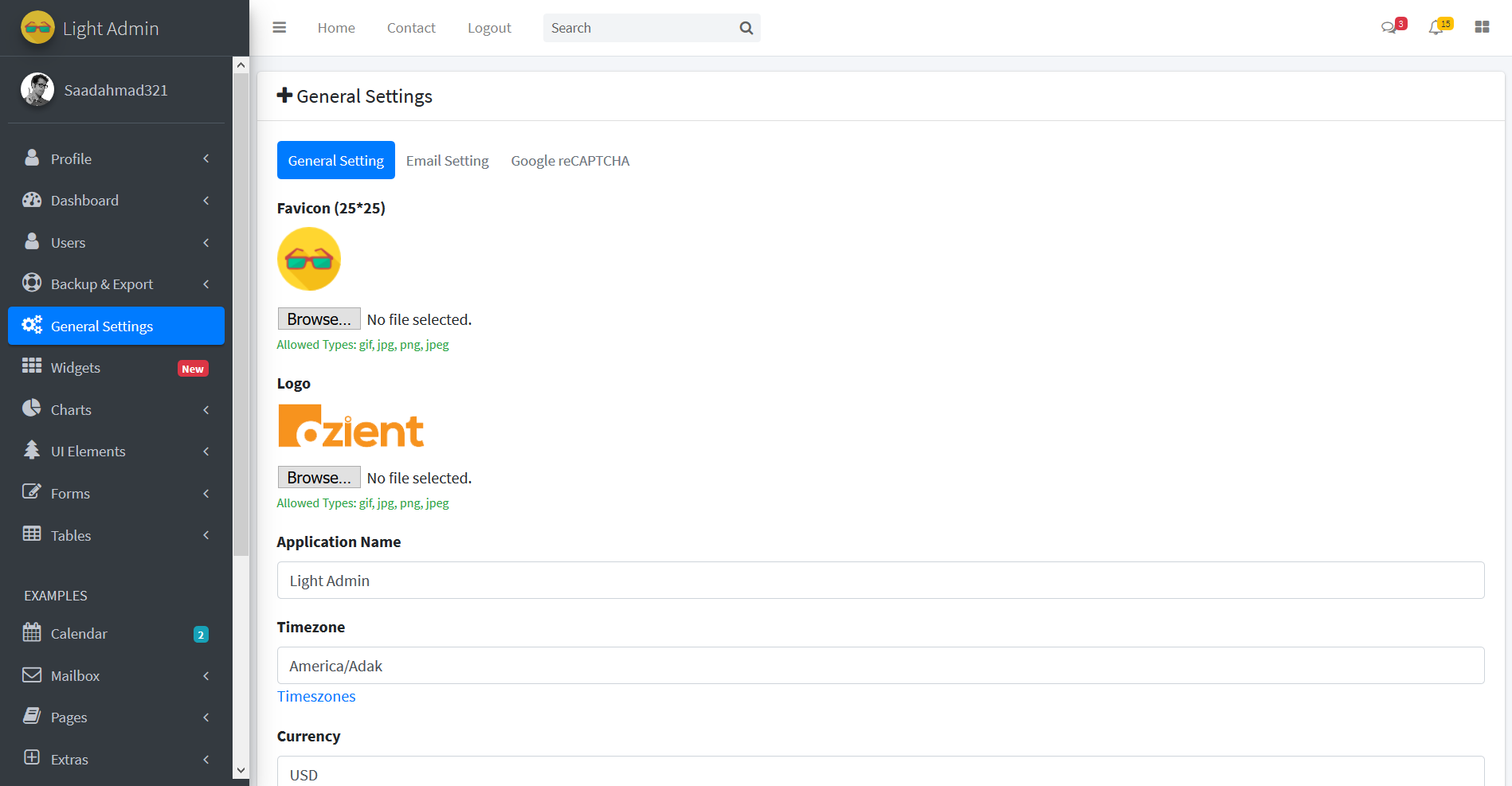1512x786 pixels.
Task: Click Browse button for Logo upload
Action: point(319,477)
